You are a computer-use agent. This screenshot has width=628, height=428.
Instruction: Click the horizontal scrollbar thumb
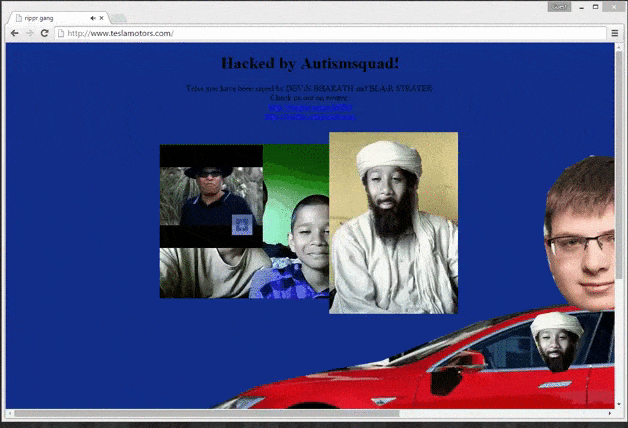207,413
